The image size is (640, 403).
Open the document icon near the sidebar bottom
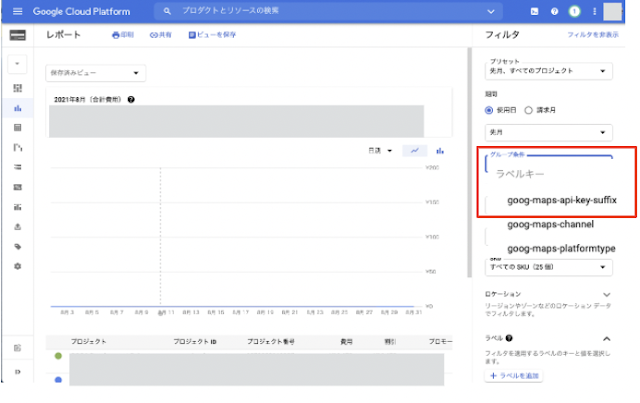click(x=18, y=348)
